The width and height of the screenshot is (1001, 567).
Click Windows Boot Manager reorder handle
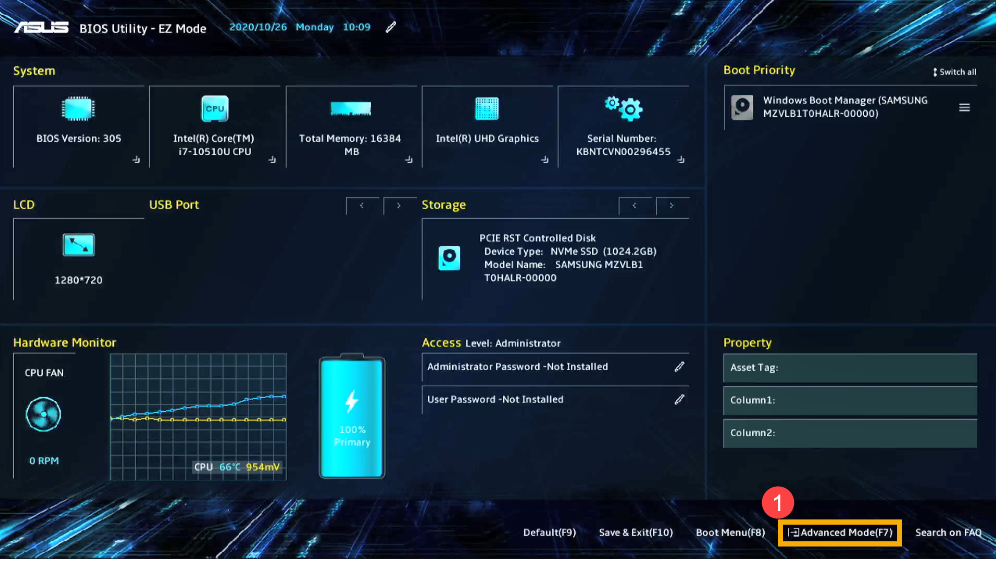pos(967,109)
